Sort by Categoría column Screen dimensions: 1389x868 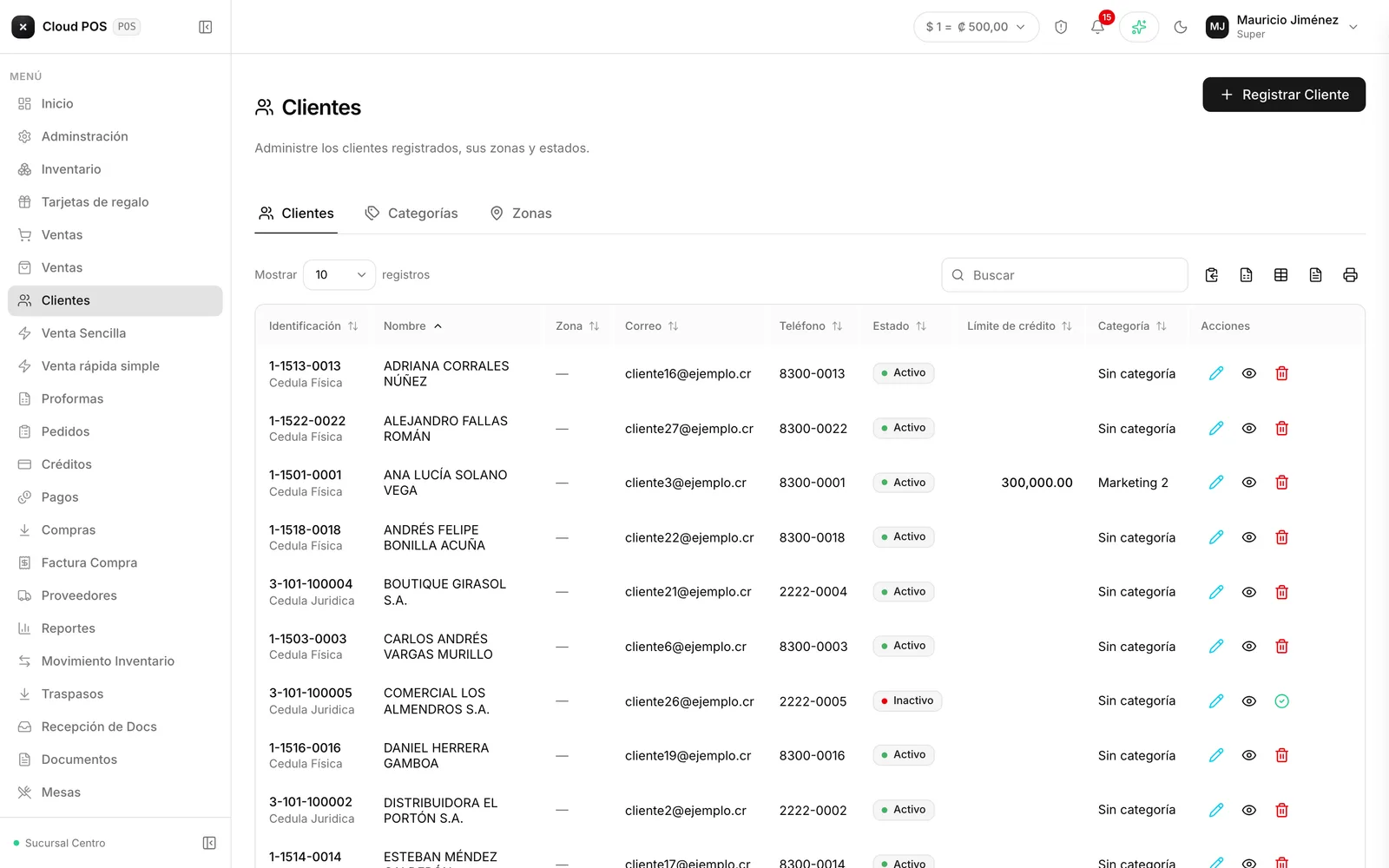1132,326
